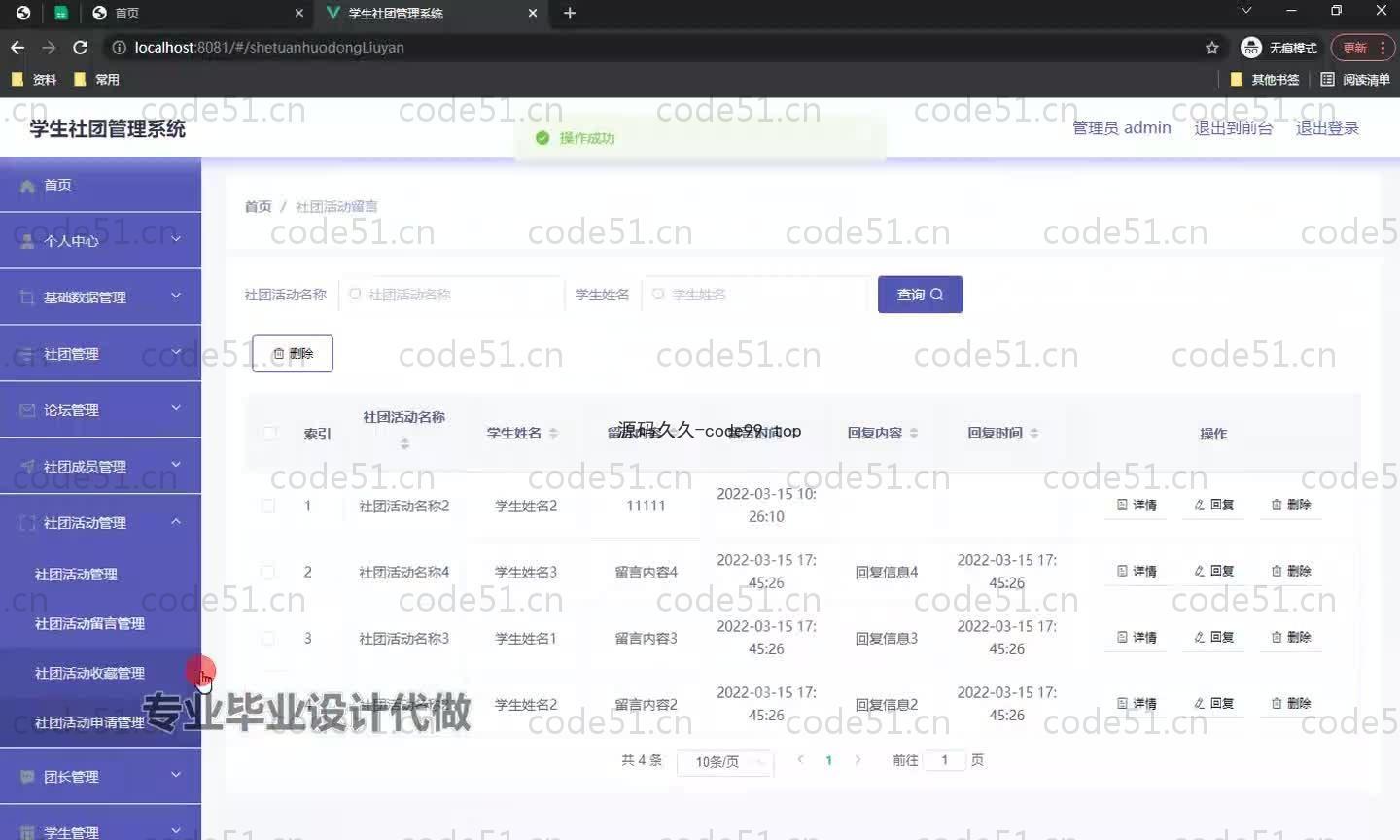Image resolution: width=1400 pixels, height=840 pixels.
Task: Click page number 1 in pagination
Action: coord(828,760)
